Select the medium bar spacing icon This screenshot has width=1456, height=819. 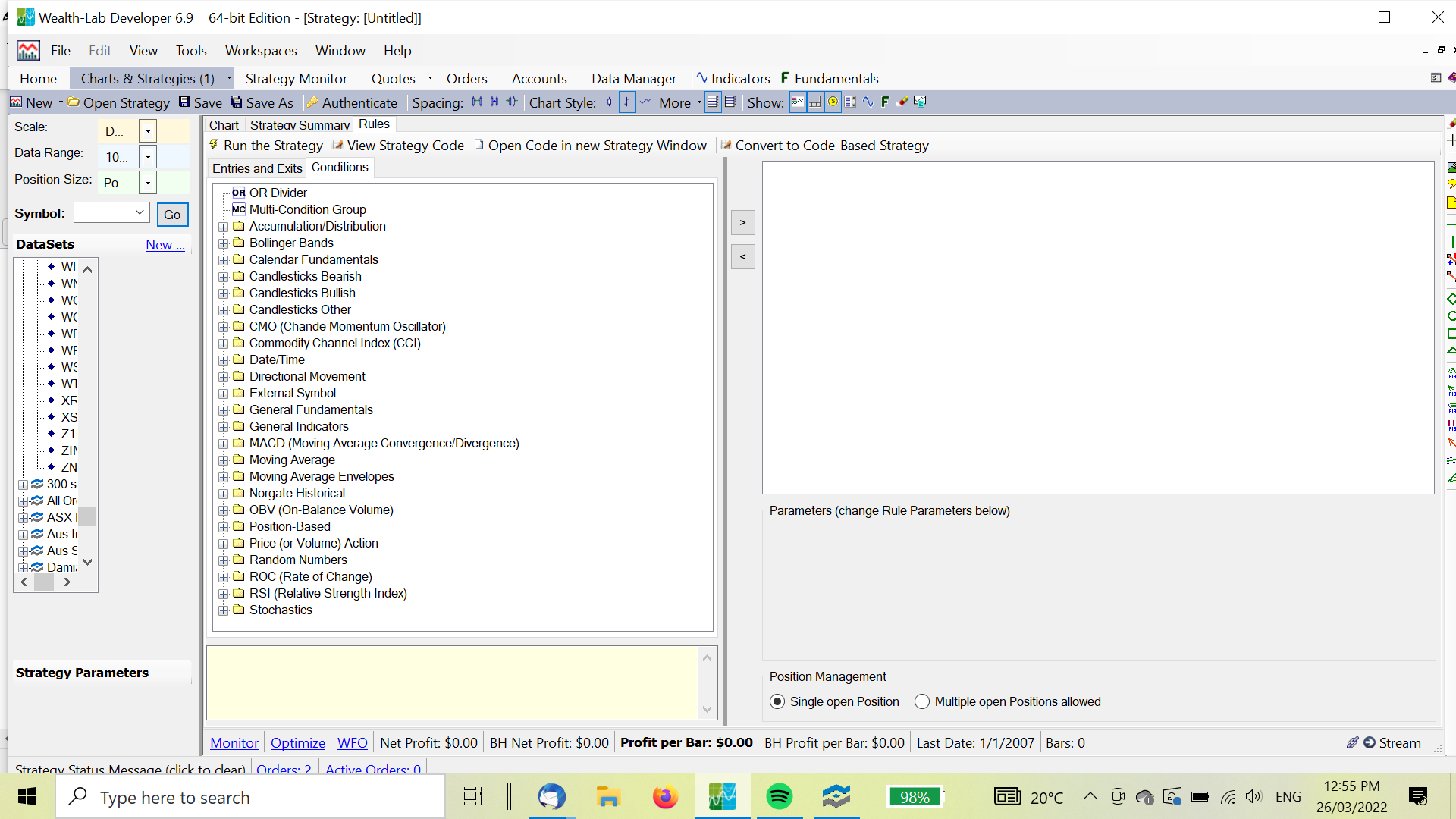click(x=494, y=102)
